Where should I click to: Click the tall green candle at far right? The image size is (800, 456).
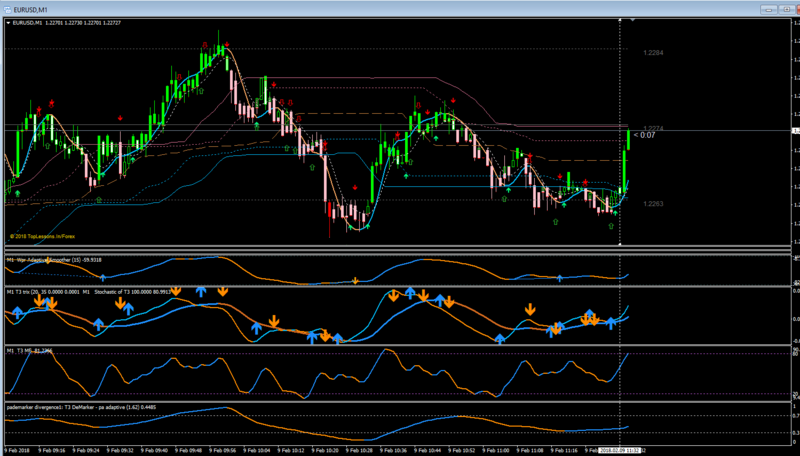coord(624,168)
